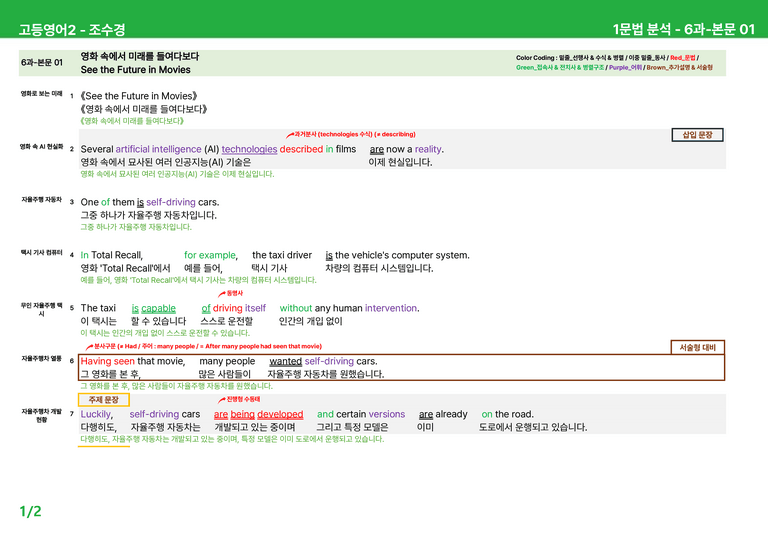Click the underlined word "wanted"
This screenshot has width=768, height=543.
286,361
